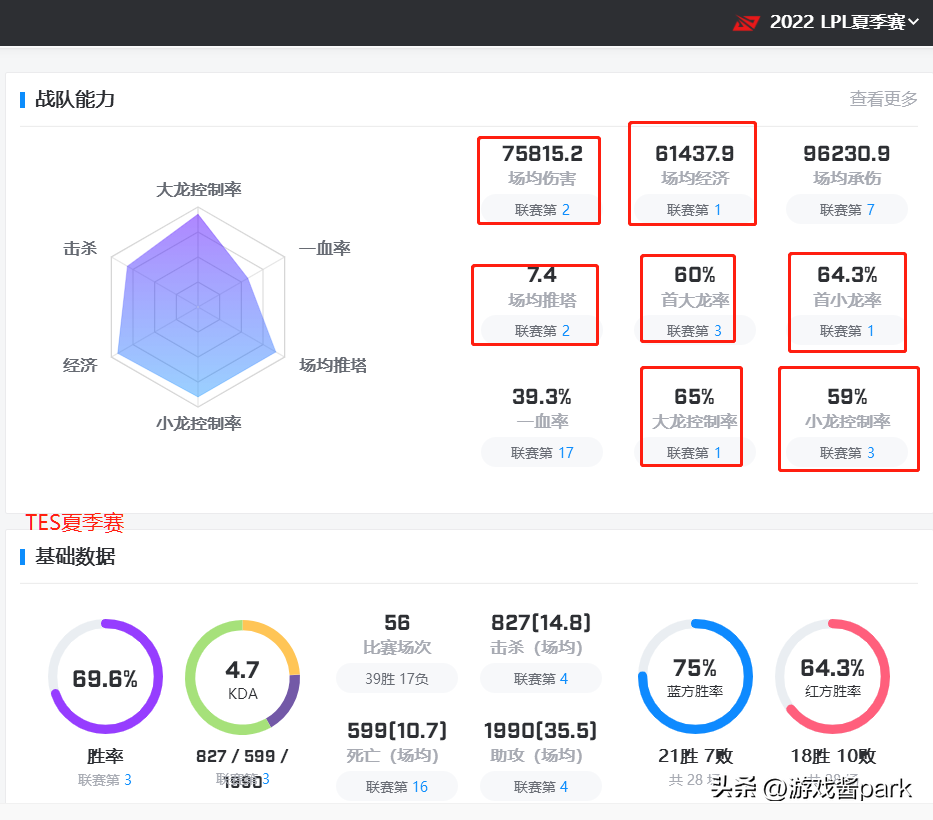Click the 59% 小龙控制率 stat
The height and width of the screenshot is (820, 933).
click(847, 408)
